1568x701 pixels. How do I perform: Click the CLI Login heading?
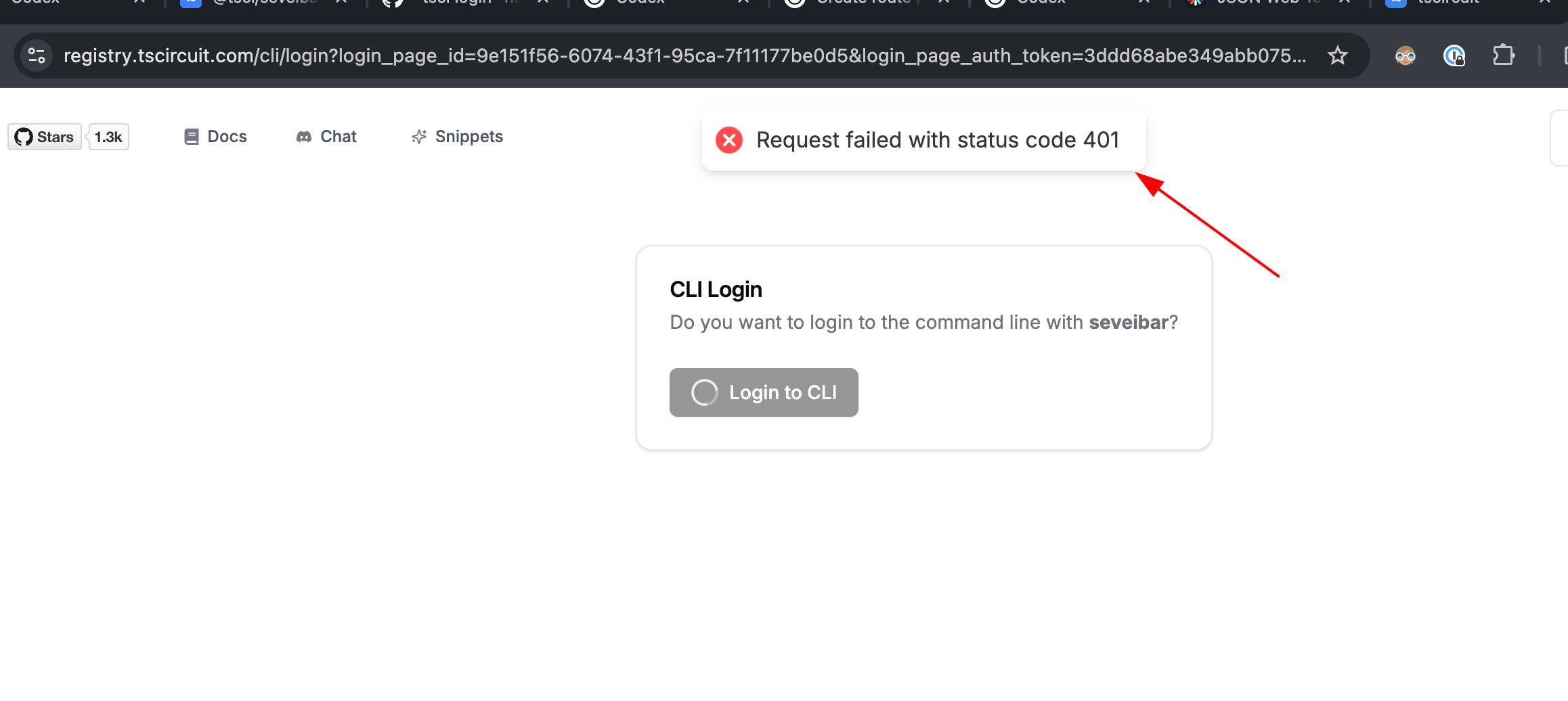716,290
